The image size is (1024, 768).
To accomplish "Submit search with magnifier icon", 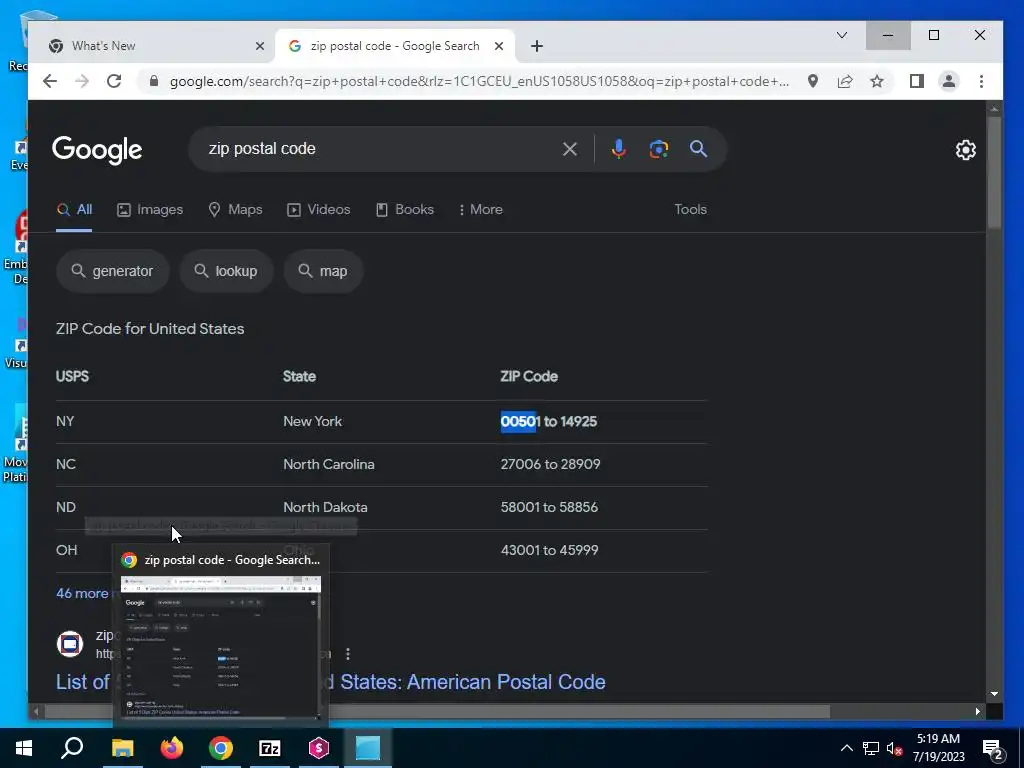I will point(698,149).
